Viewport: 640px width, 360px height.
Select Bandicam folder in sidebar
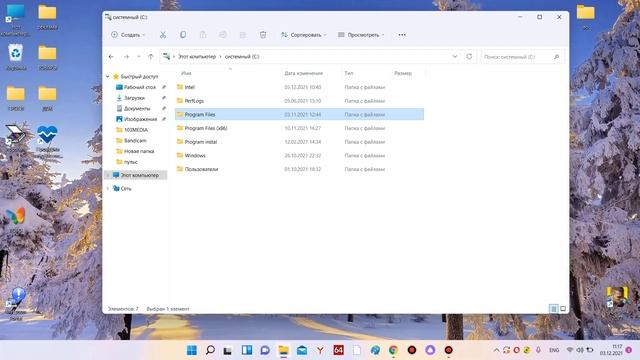pos(135,140)
